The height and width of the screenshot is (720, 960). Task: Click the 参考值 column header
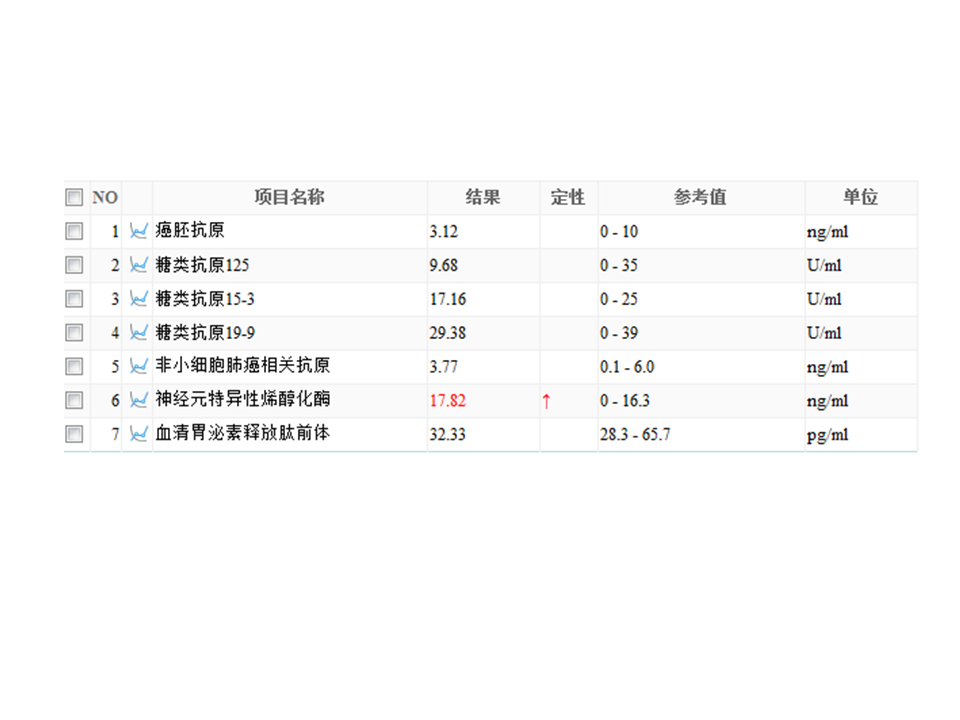(700, 197)
